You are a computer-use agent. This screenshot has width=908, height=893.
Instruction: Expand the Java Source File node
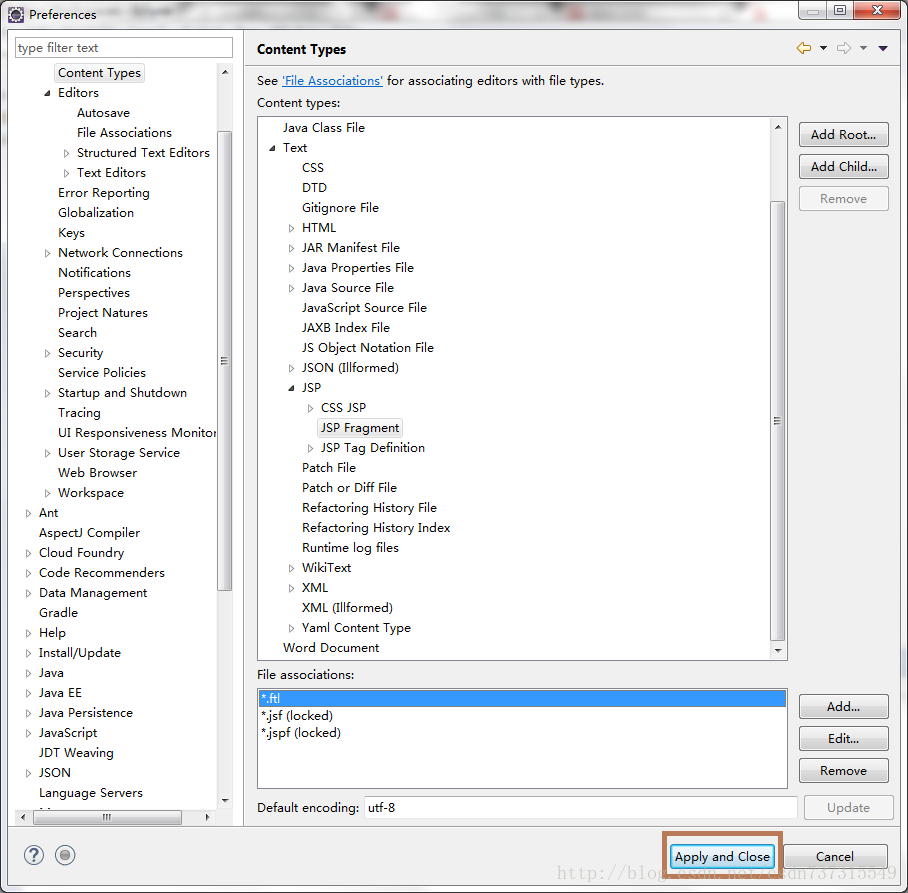(x=291, y=288)
